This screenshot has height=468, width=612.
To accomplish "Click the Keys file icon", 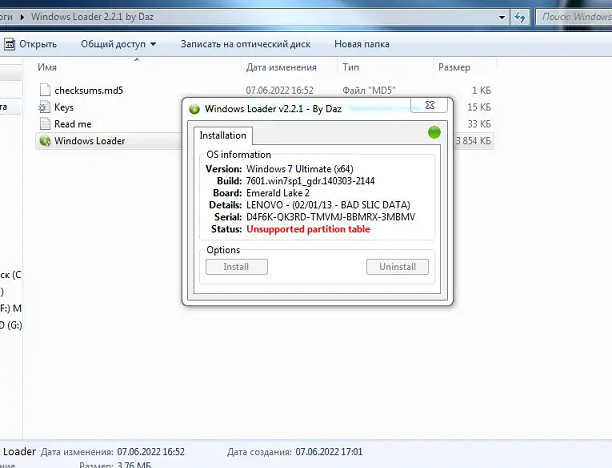I will (44, 107).
